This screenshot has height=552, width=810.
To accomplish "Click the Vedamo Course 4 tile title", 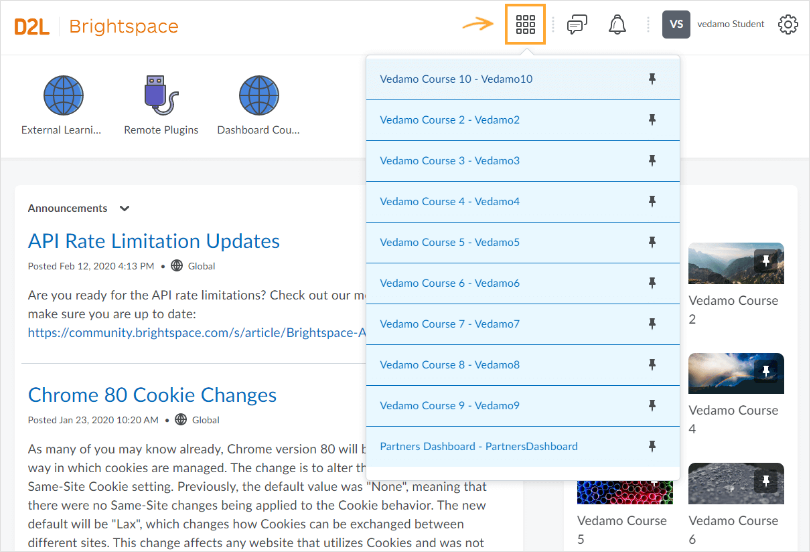I will click(733, 419).
